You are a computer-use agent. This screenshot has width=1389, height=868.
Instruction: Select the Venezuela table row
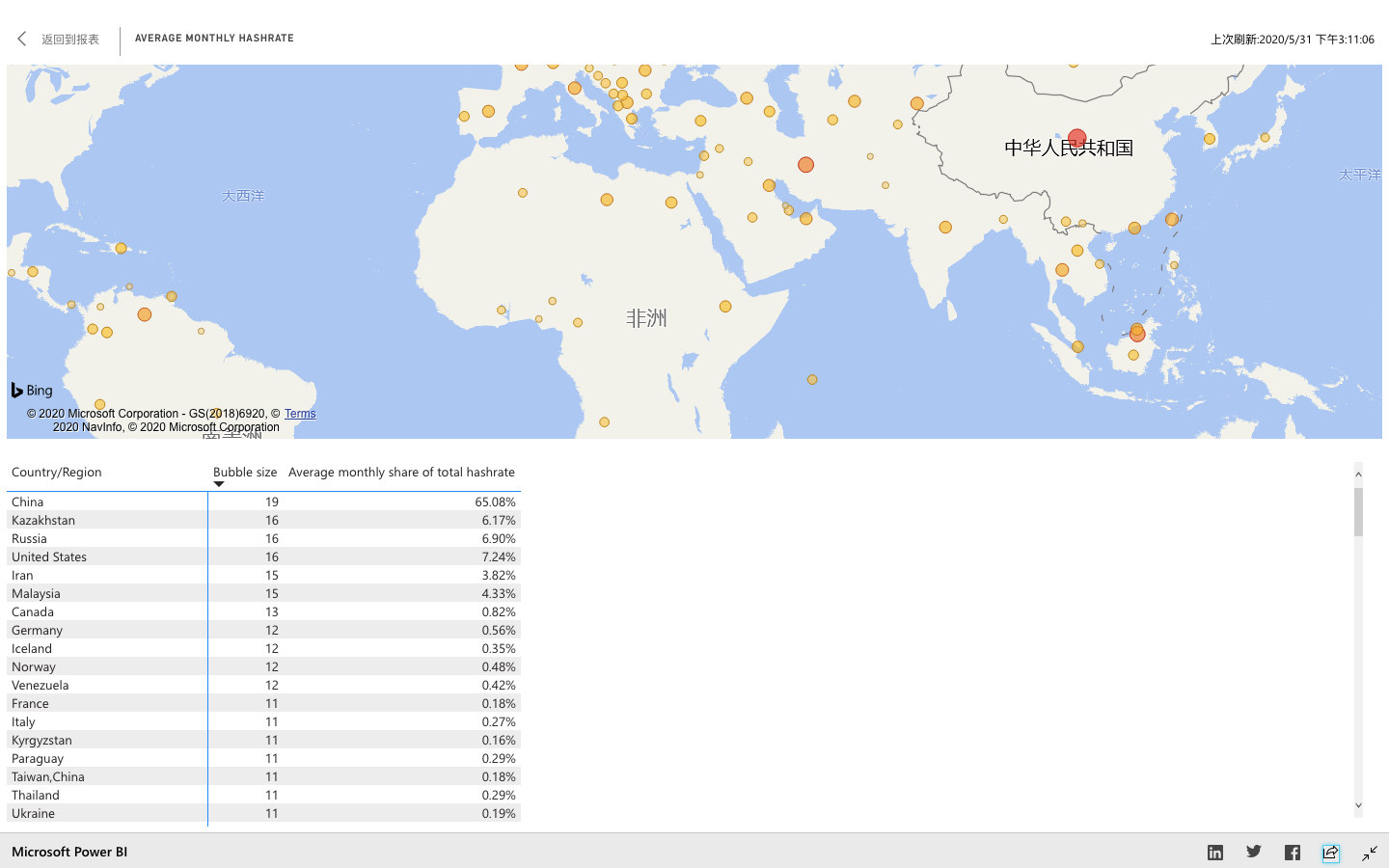pyautogui.click(x=263, y=685)
